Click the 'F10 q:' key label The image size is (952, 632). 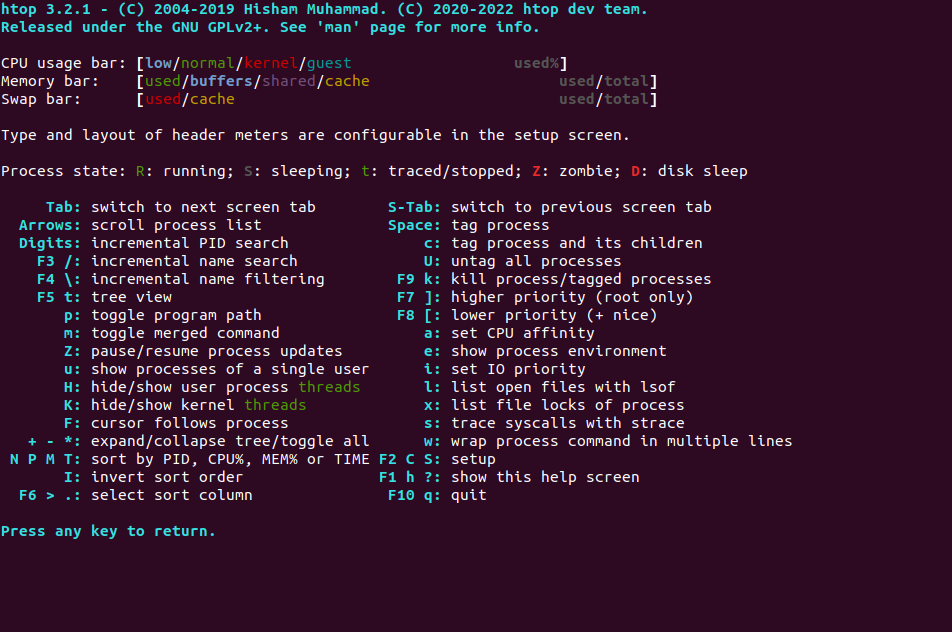(415, 495)
